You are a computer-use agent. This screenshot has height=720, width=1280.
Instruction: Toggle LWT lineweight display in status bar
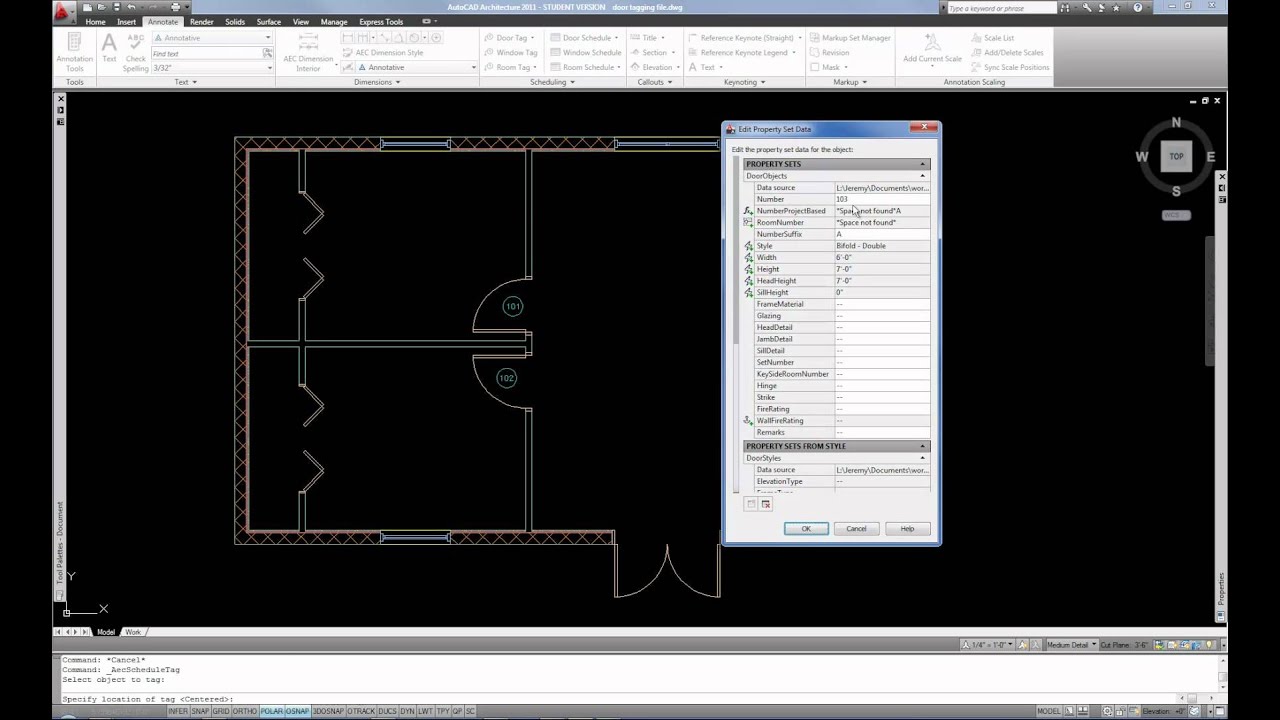point(426,711)
